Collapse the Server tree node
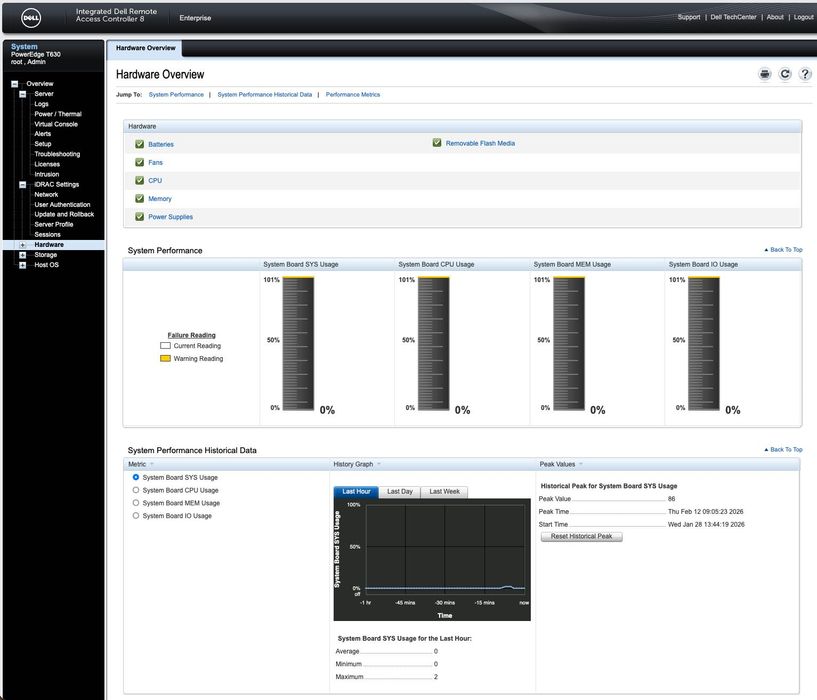 pos(22,94)
